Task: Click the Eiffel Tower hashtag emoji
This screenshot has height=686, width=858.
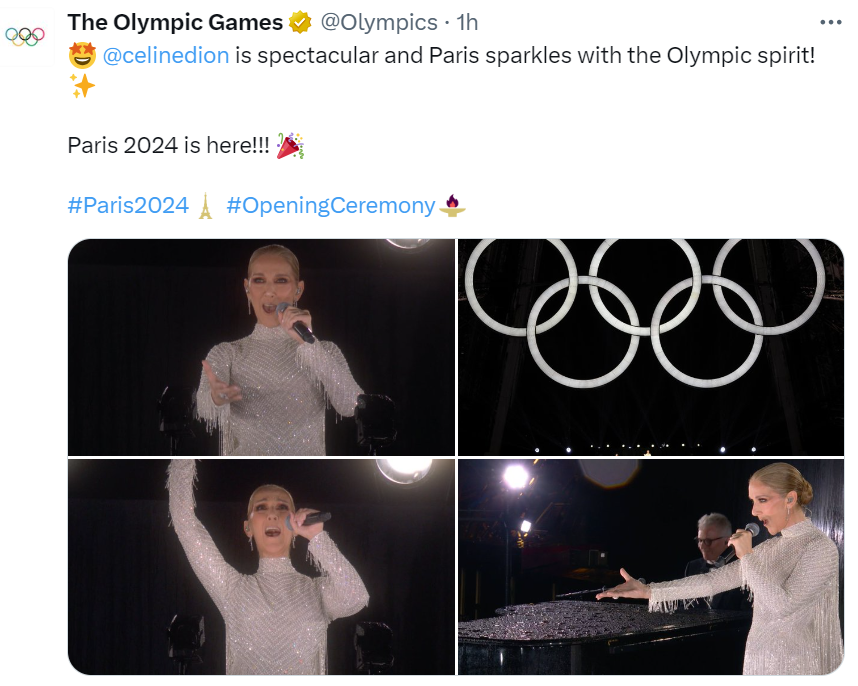Action: (205, 206)
